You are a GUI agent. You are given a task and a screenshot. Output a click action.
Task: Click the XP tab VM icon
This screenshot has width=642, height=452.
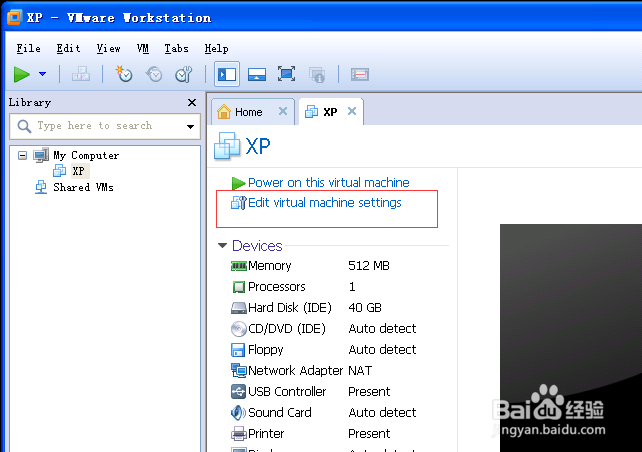point(312,111)
